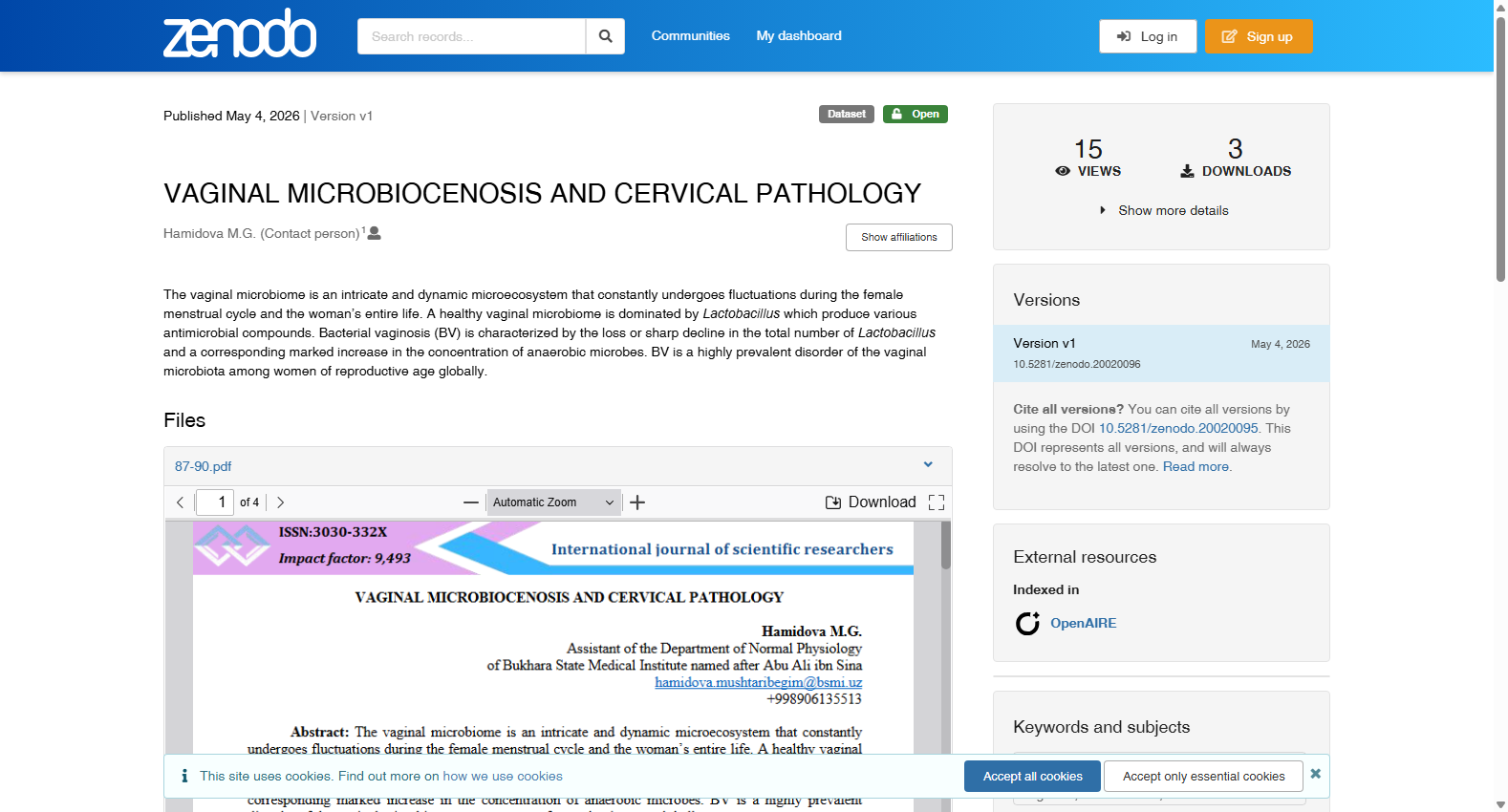
Task: Click the Read more link
Action: (1196, 466)
